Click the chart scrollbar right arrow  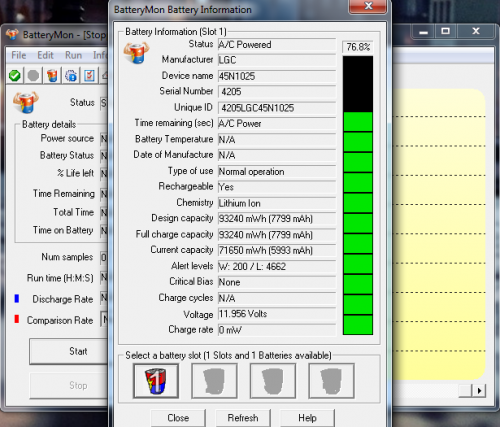479,390
